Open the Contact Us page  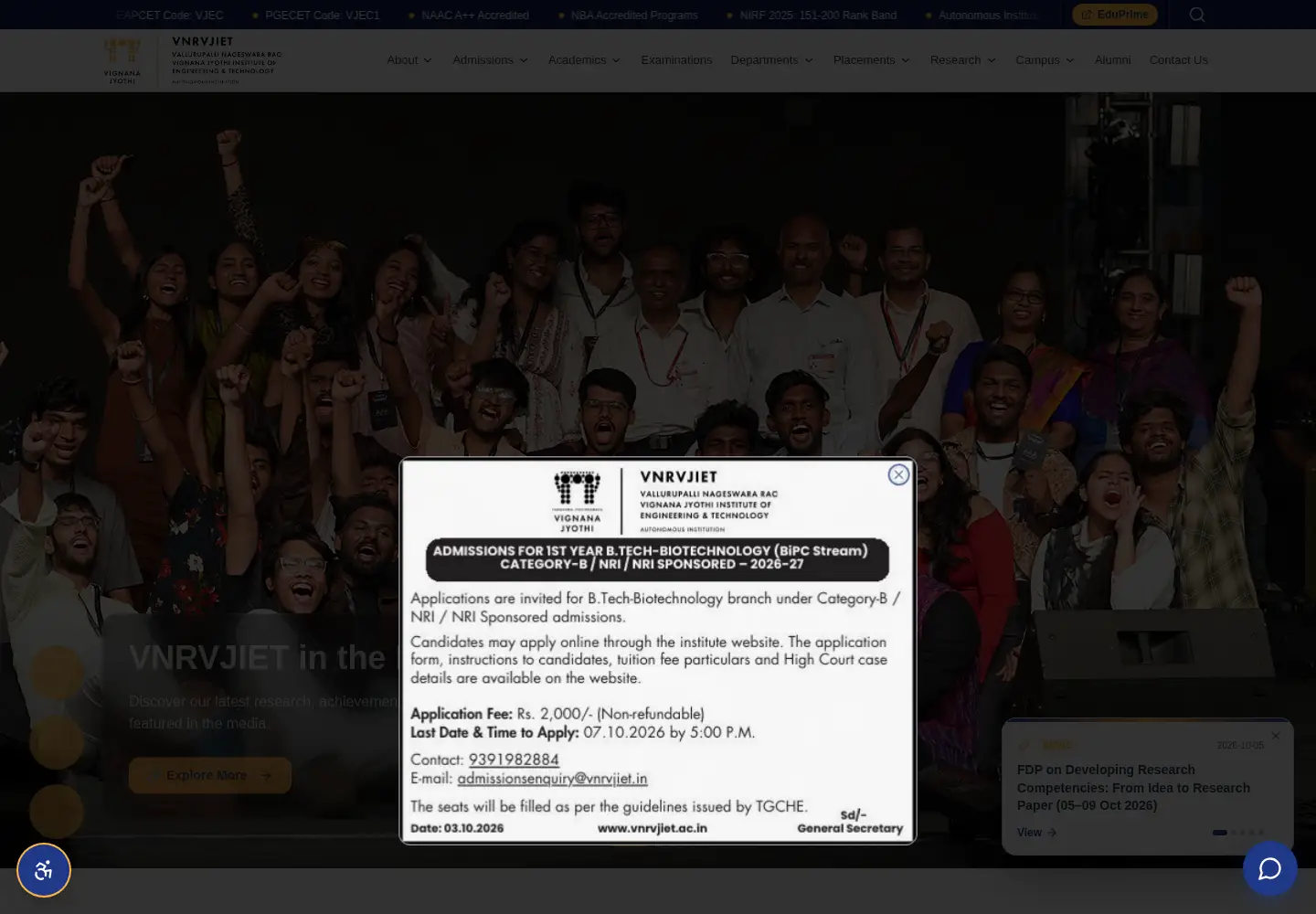1179,60
